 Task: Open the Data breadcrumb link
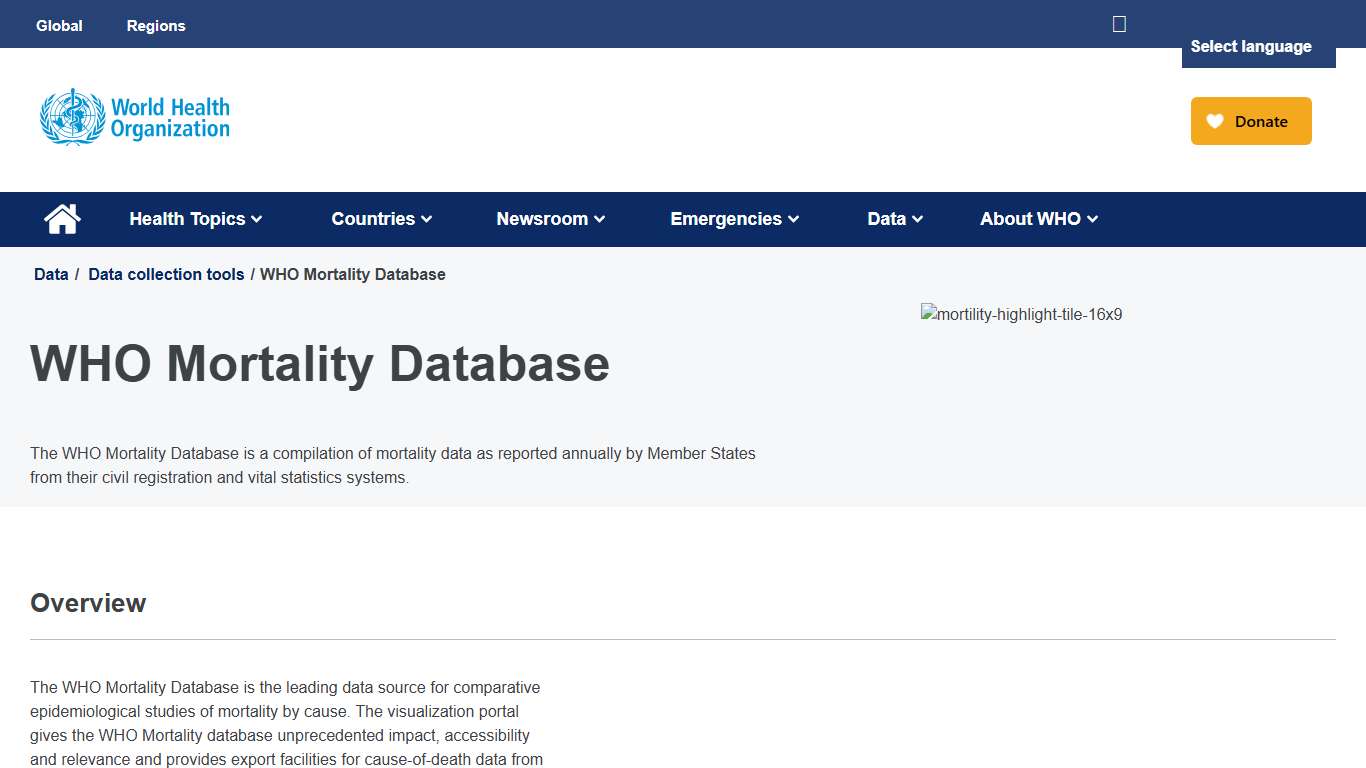click(50, 274)
